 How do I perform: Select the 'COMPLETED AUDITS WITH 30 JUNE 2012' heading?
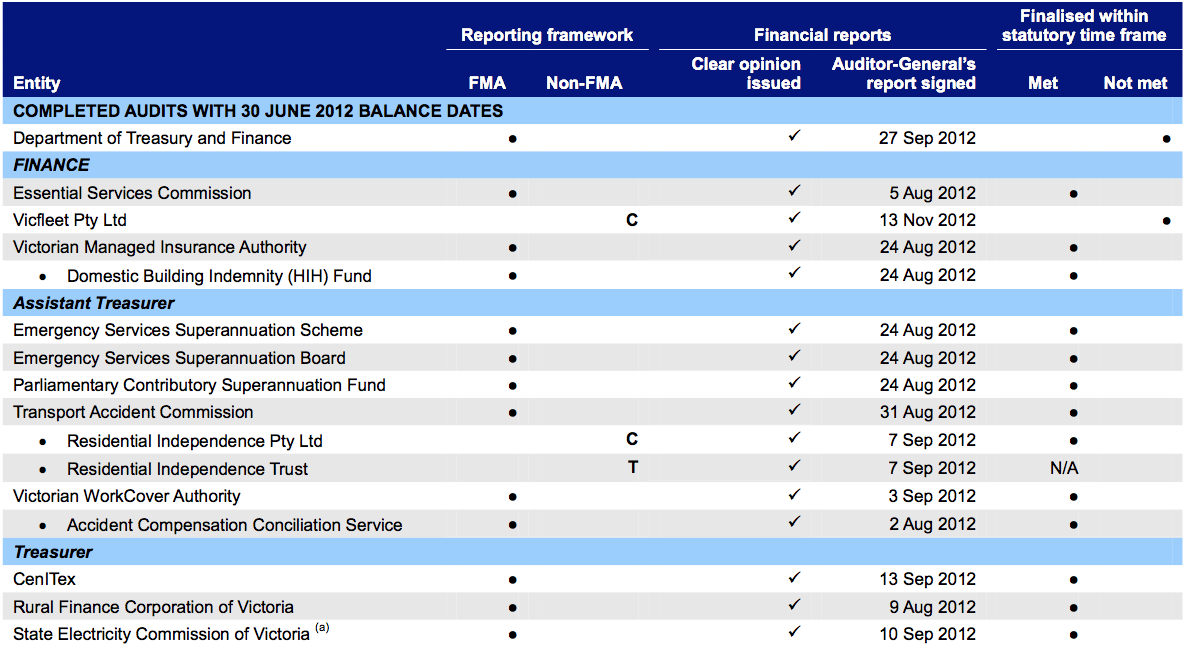pos(258,111)
